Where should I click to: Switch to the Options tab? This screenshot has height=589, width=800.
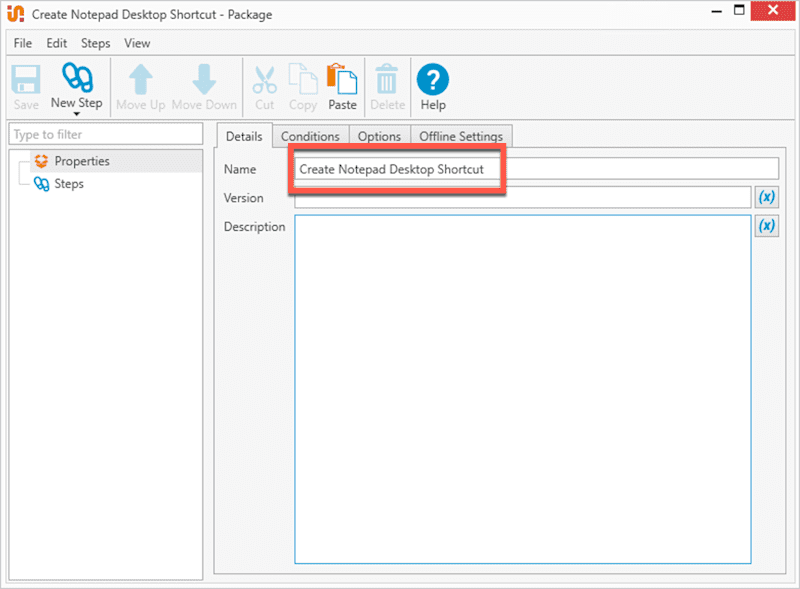[379, 136]
